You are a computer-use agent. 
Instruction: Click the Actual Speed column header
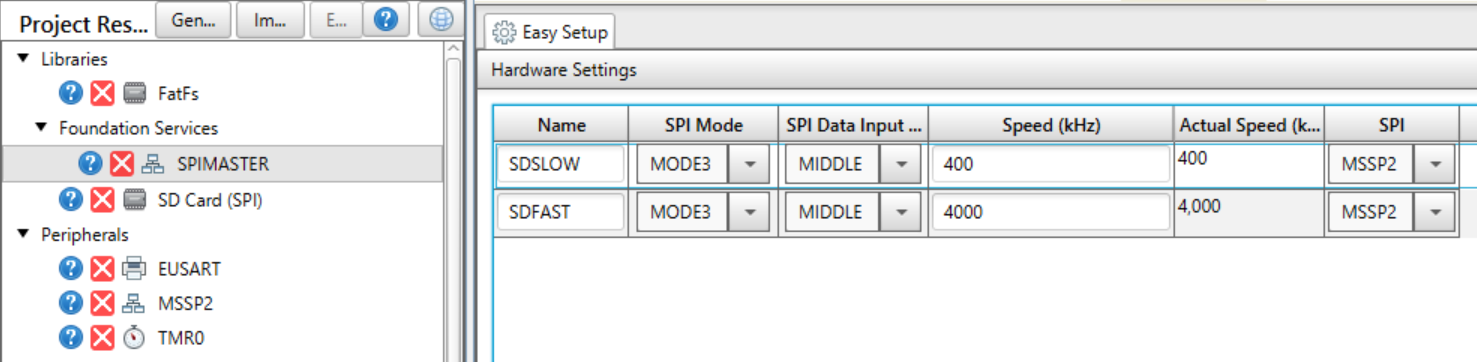pos(1249,125)
